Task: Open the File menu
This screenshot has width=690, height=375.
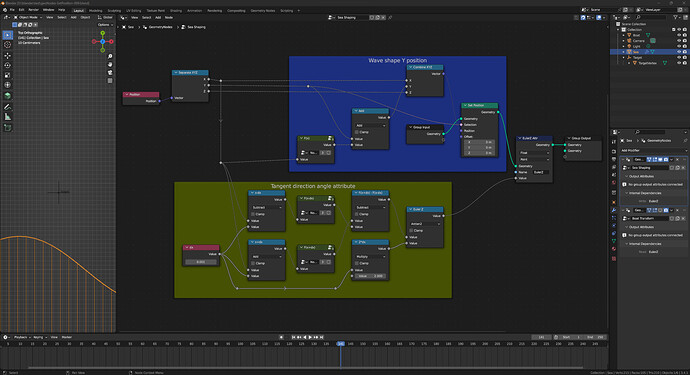Action: pos(12,10)
